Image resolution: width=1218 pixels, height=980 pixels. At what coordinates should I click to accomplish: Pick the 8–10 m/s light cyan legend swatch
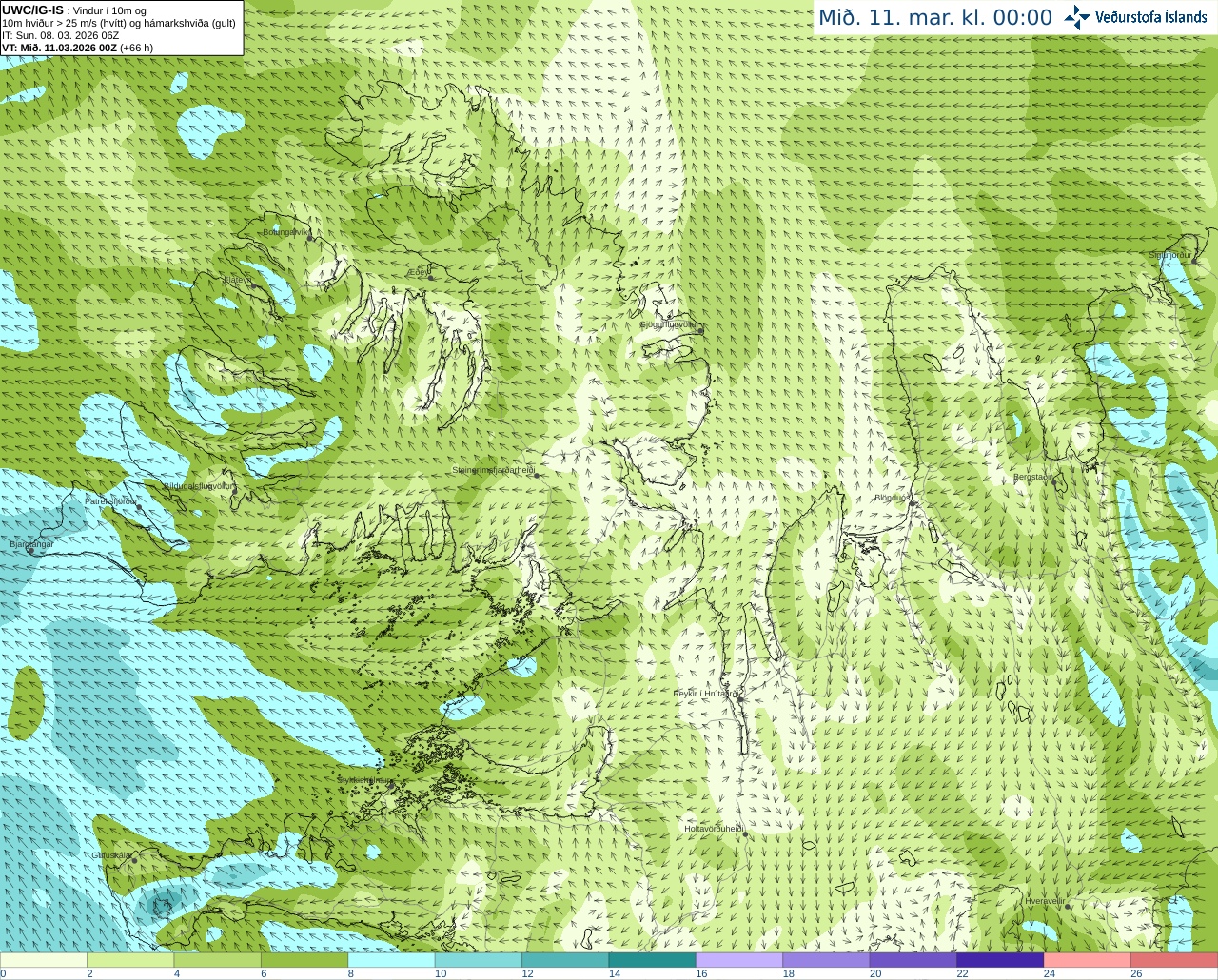point(392,960)
